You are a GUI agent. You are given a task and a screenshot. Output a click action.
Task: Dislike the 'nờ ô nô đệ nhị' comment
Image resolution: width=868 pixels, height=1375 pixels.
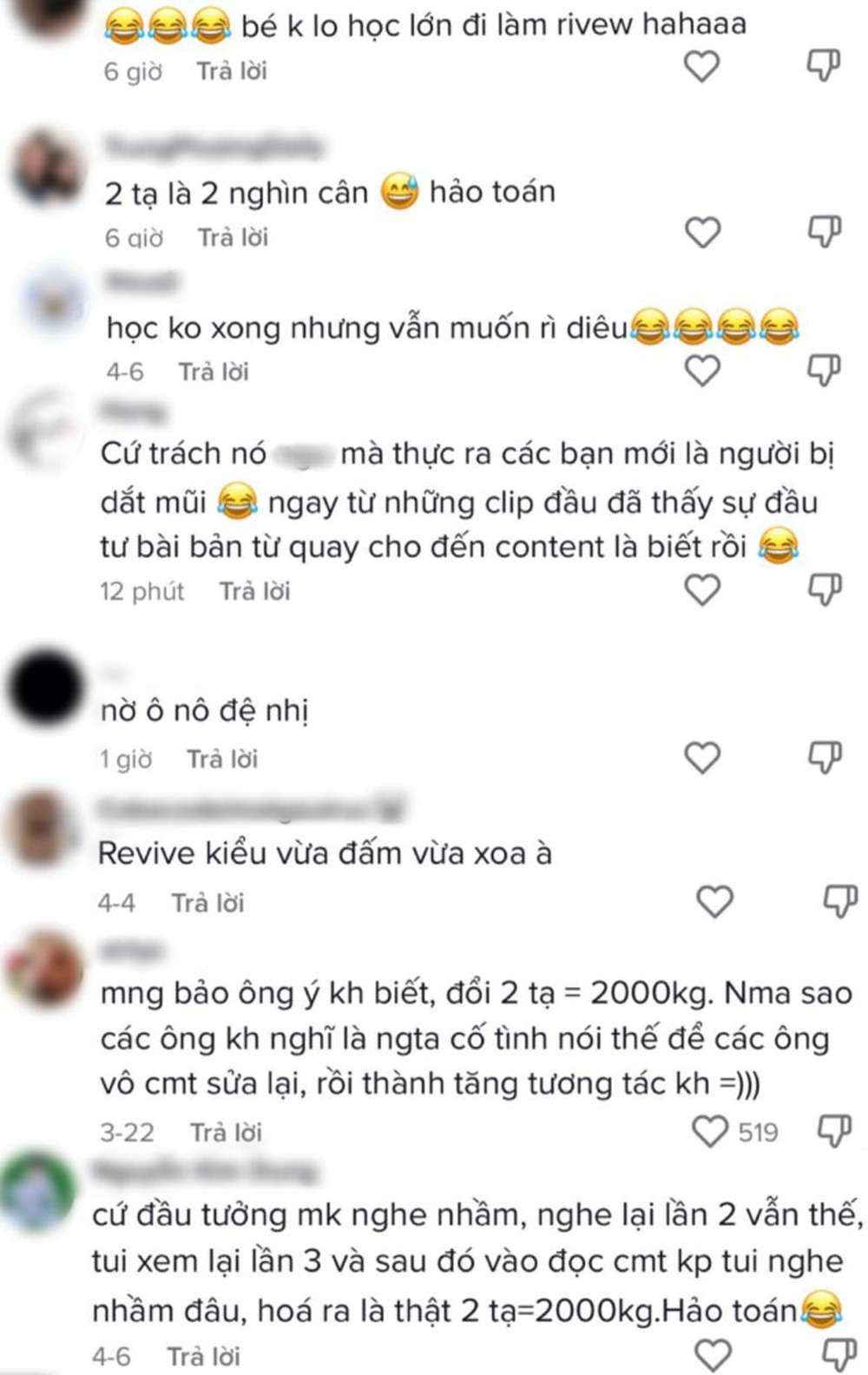pos(824,758)
